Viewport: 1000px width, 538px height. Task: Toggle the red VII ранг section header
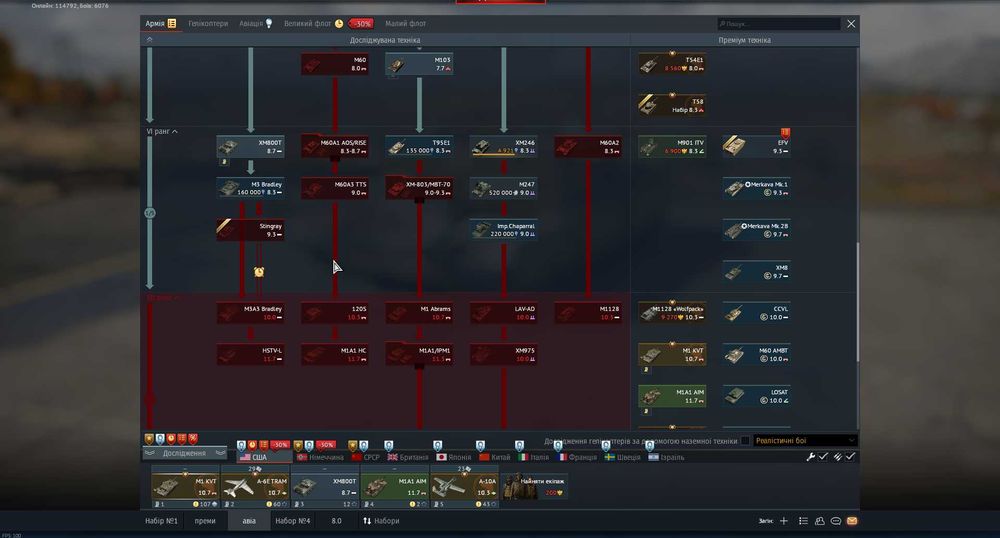[x=162, y=298]
